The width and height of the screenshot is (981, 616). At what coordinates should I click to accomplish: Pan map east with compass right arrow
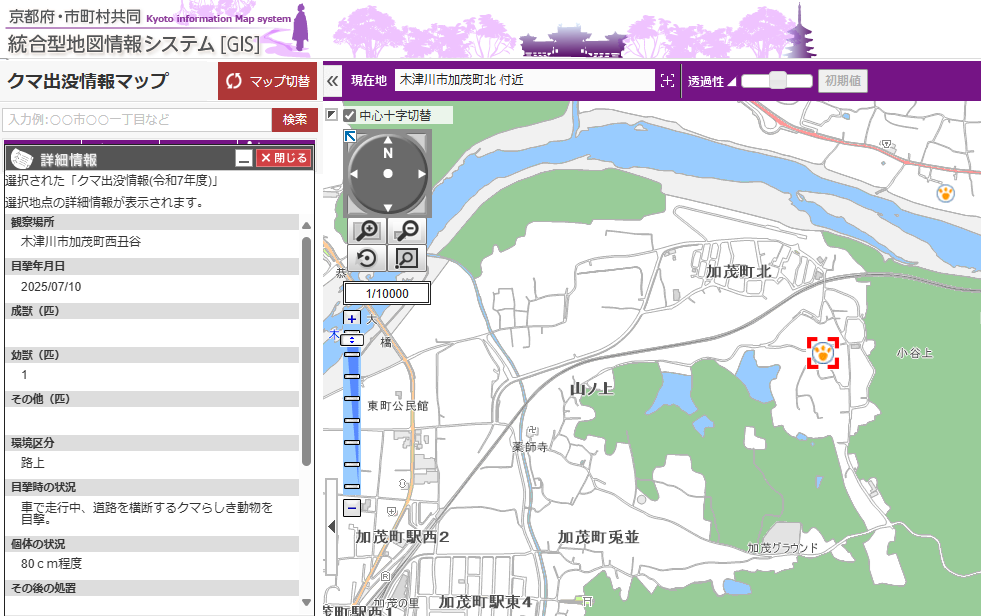pyautogui.click(x=423, y=174)
